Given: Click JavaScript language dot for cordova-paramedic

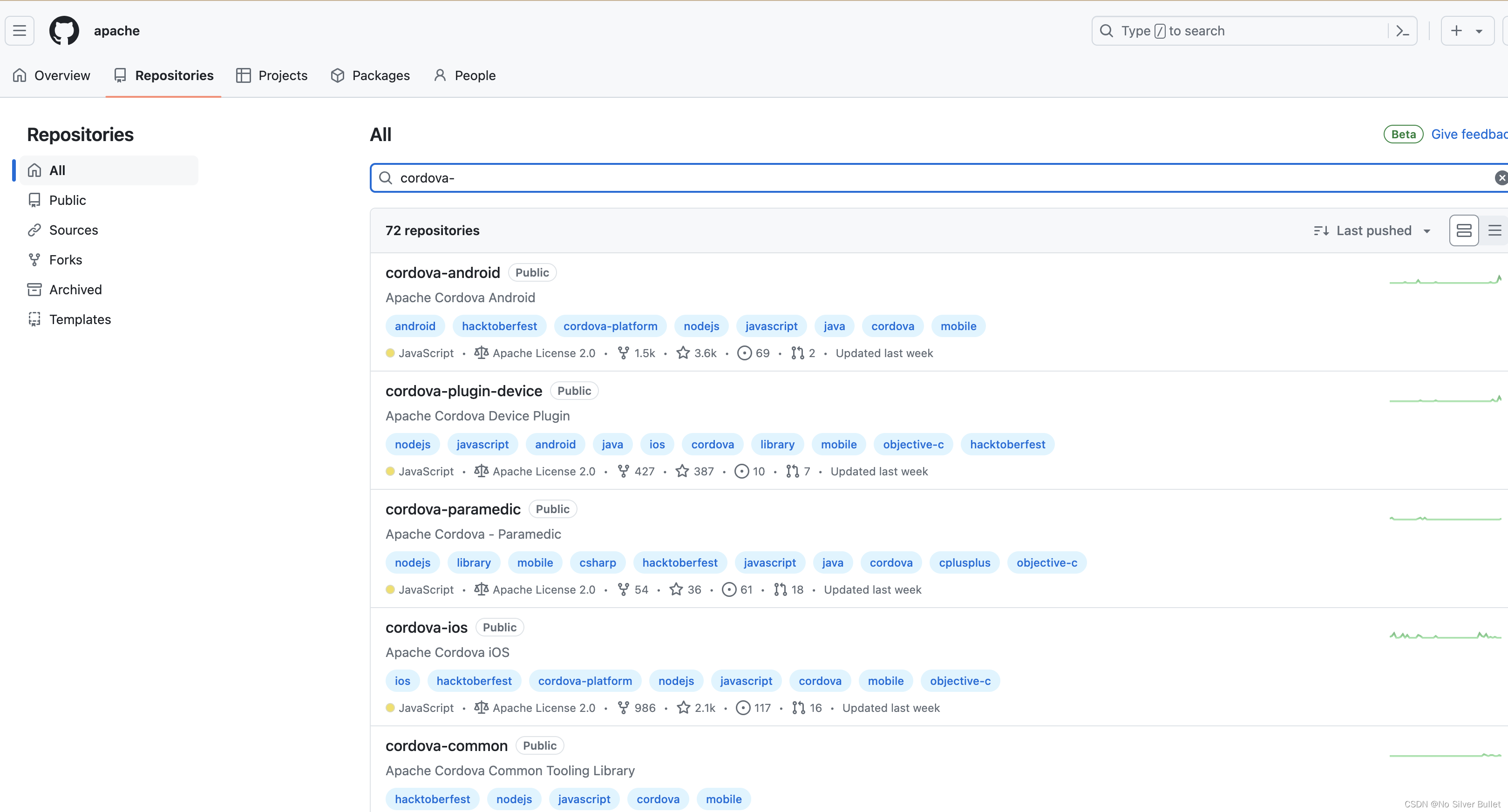Looking at the screenshot, I should coord(390,589).
